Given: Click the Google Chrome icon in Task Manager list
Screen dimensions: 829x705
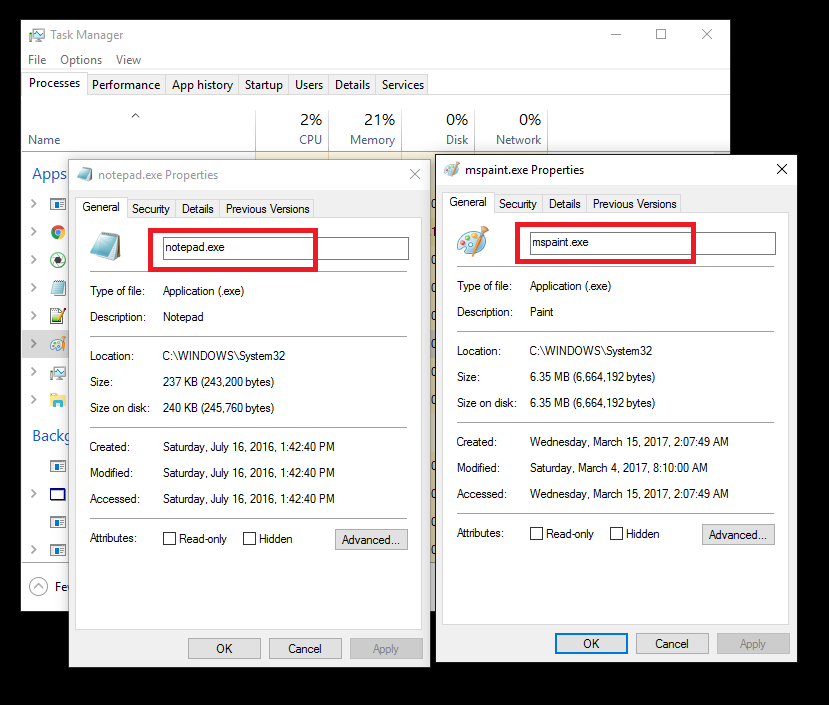Looking at the screenshot, I should [x=58, y=232].
